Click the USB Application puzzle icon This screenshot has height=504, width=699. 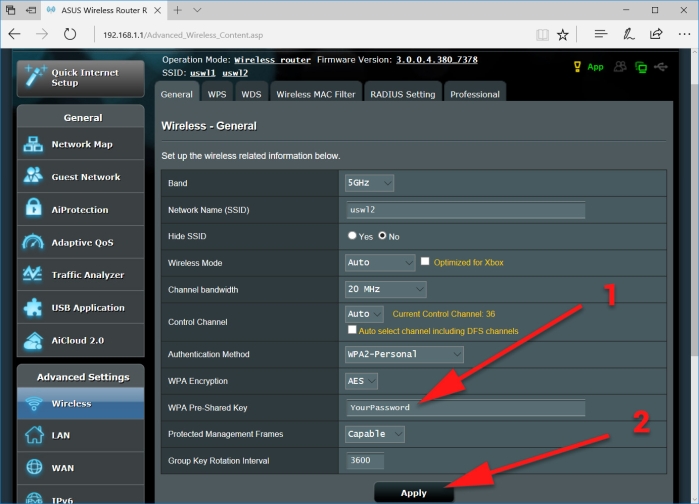tap(33, 307)
